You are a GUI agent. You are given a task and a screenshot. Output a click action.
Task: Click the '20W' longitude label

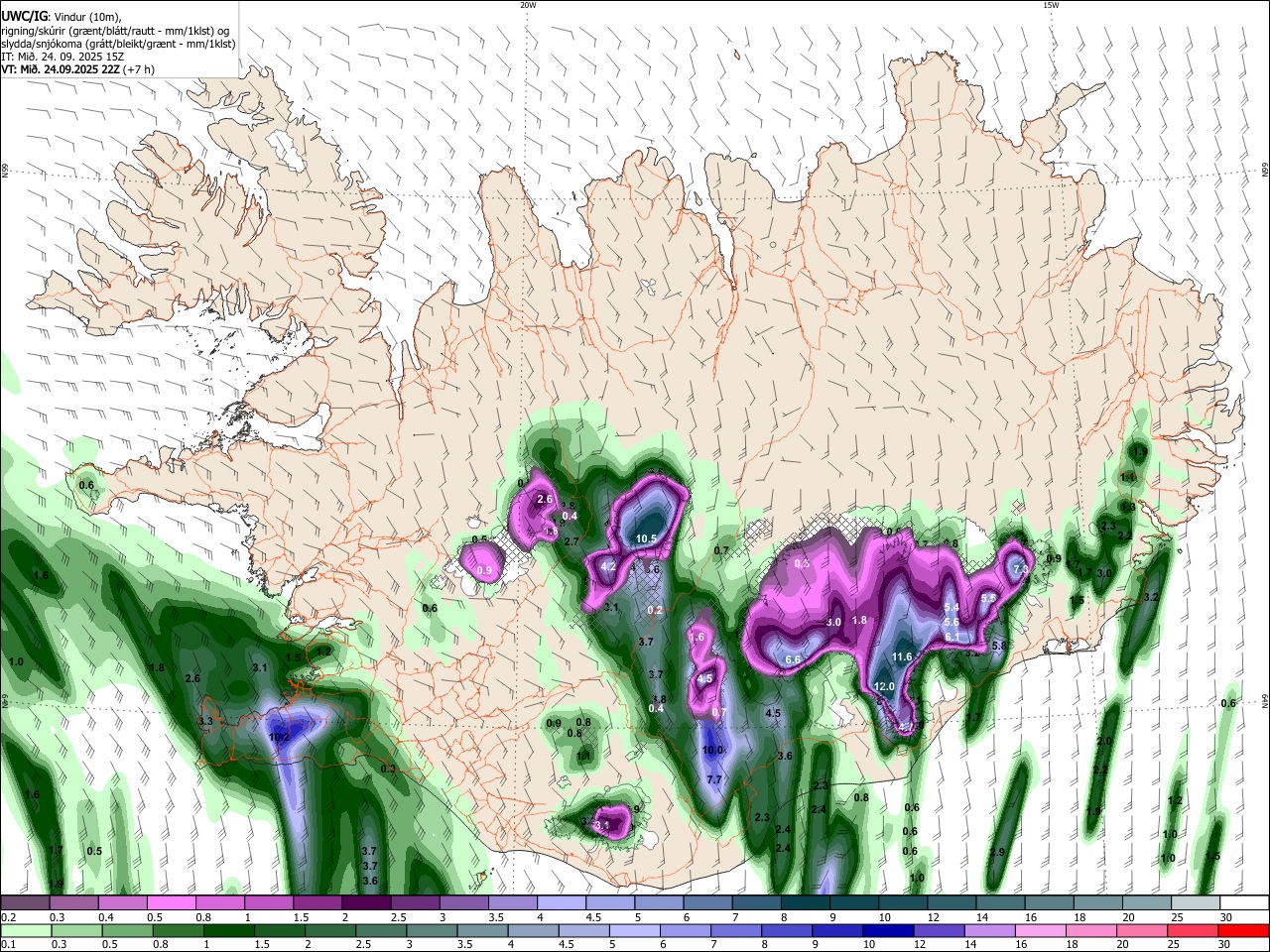(x=529, y=5)
